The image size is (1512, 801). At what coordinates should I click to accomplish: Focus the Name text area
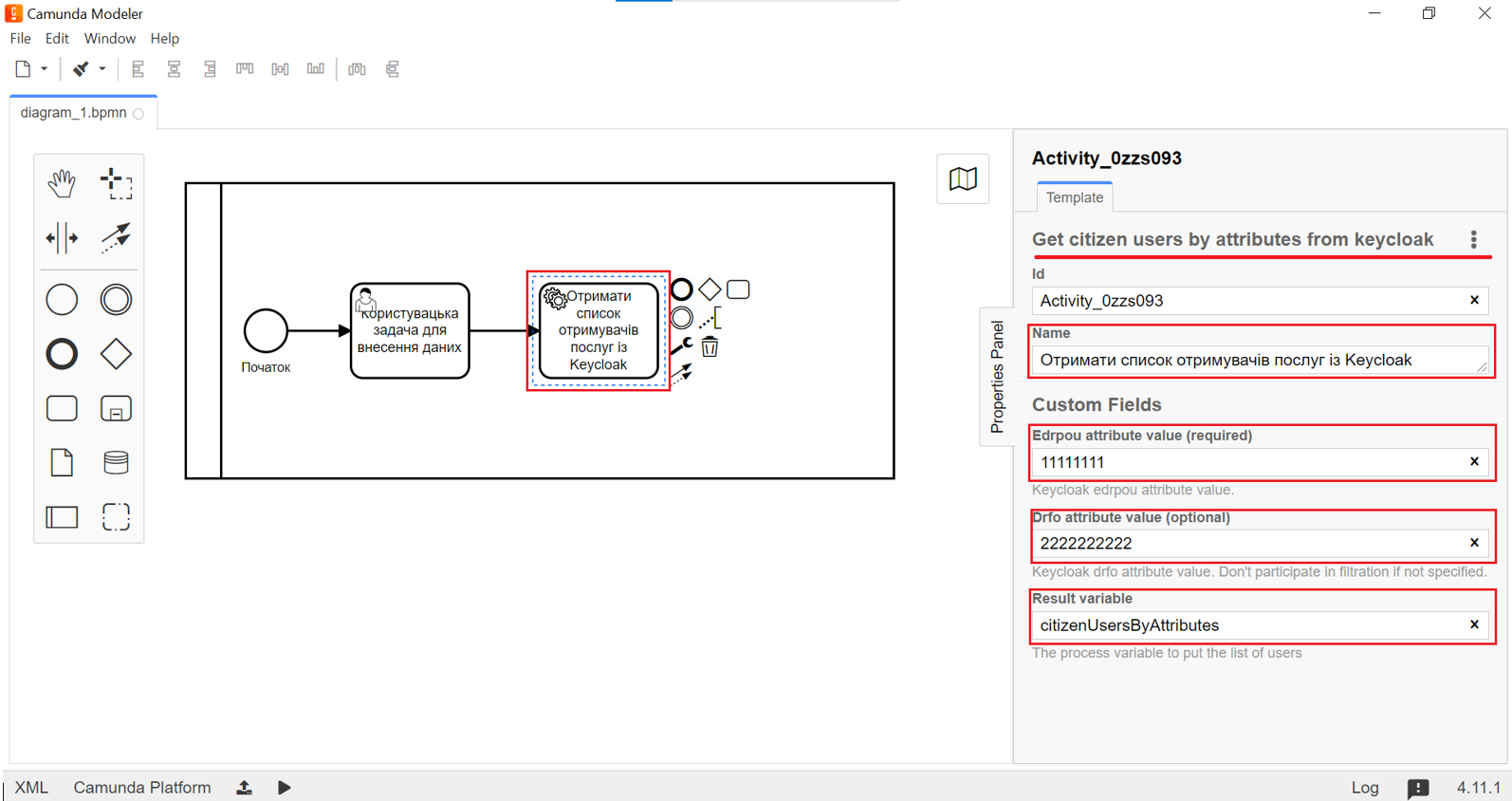[x=1260, y=360]
